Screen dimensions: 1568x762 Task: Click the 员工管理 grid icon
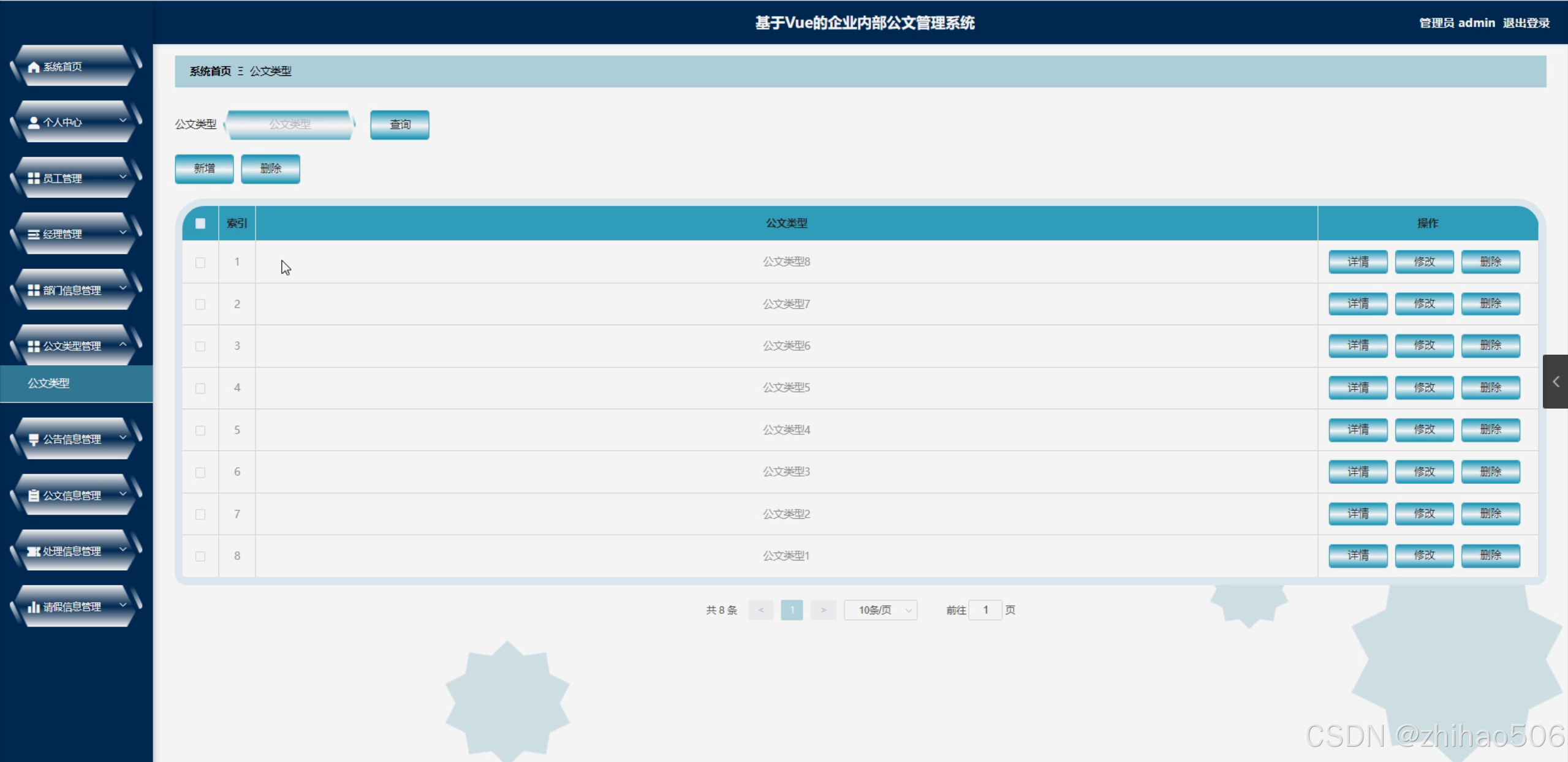coord(33,178)
